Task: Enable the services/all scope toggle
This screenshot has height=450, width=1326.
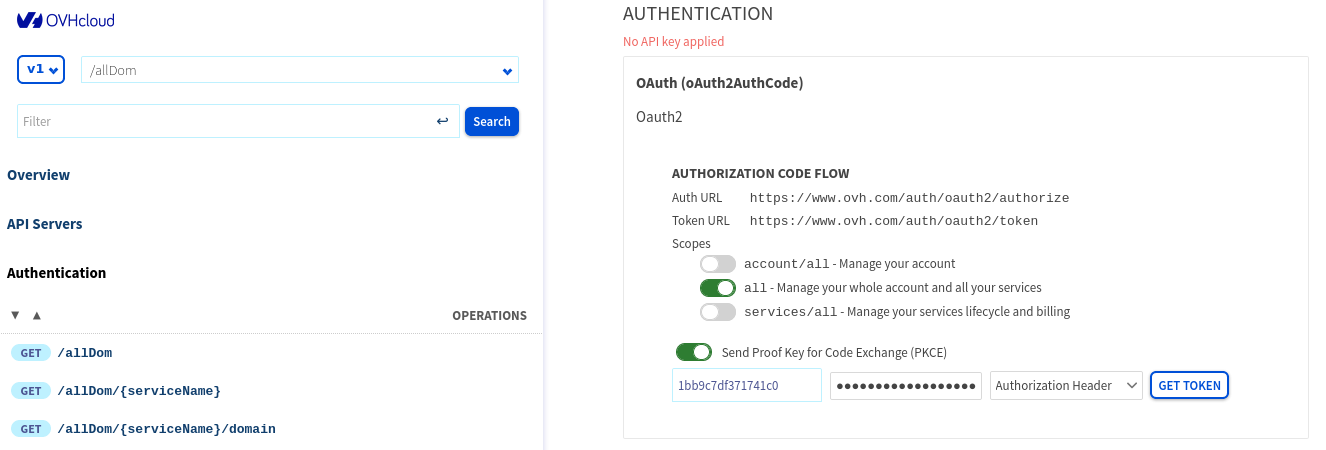Action: (x=718, y=312)
